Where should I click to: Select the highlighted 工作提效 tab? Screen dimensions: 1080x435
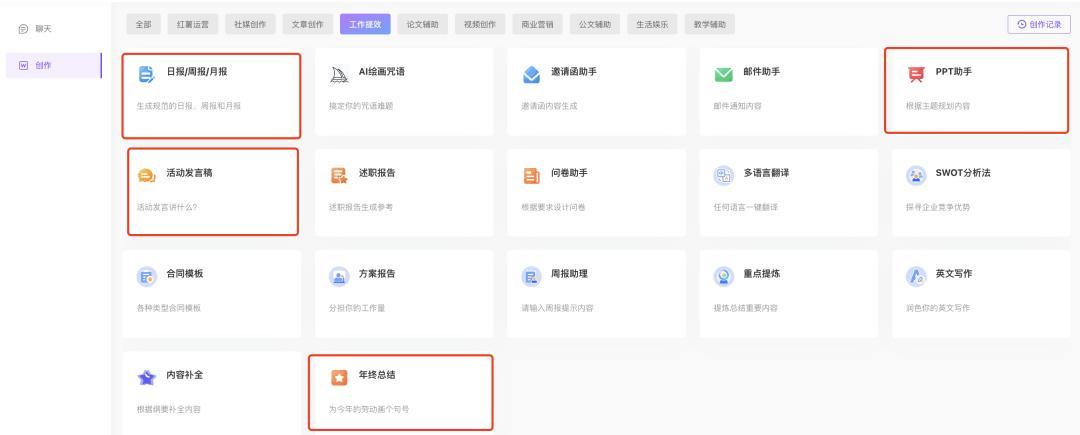pyautogui.click(x=365, y=24)
